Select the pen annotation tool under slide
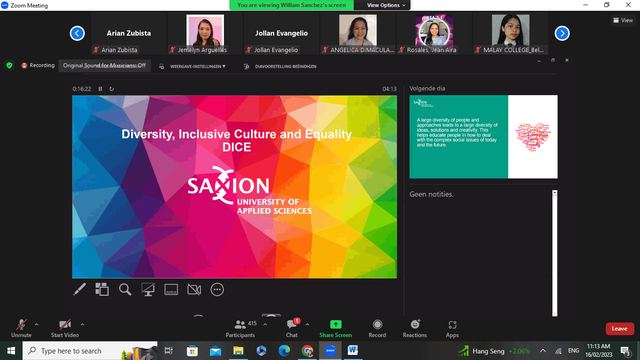Image resolution: width=640 pixels, height=360 pixels. click(80, 289)
